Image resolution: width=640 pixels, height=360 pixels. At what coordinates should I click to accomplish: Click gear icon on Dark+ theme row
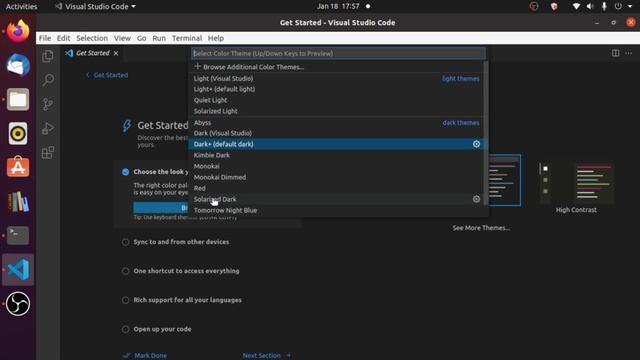(476, 144)
